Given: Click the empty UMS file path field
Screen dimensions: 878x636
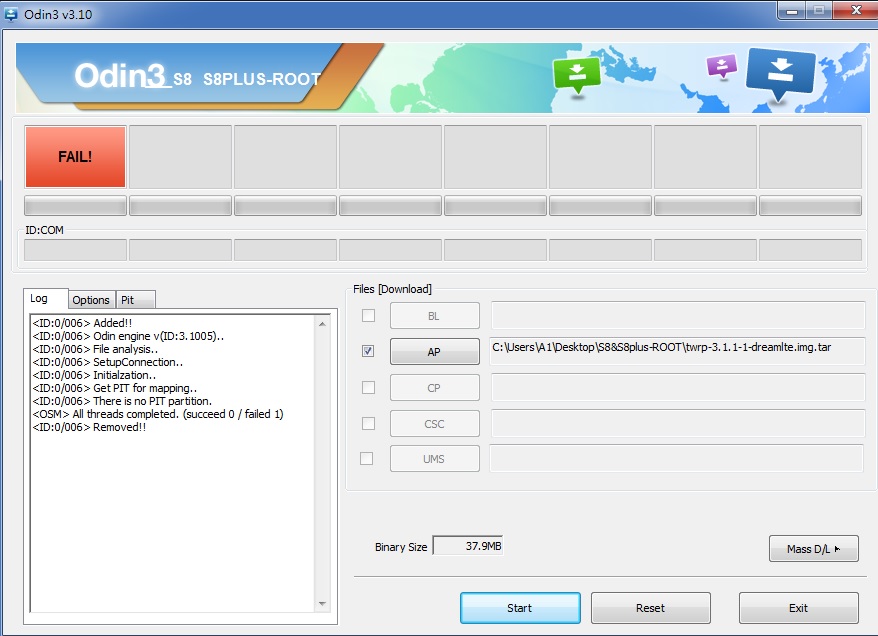Looking at the screenshot, I should (676, 459).
